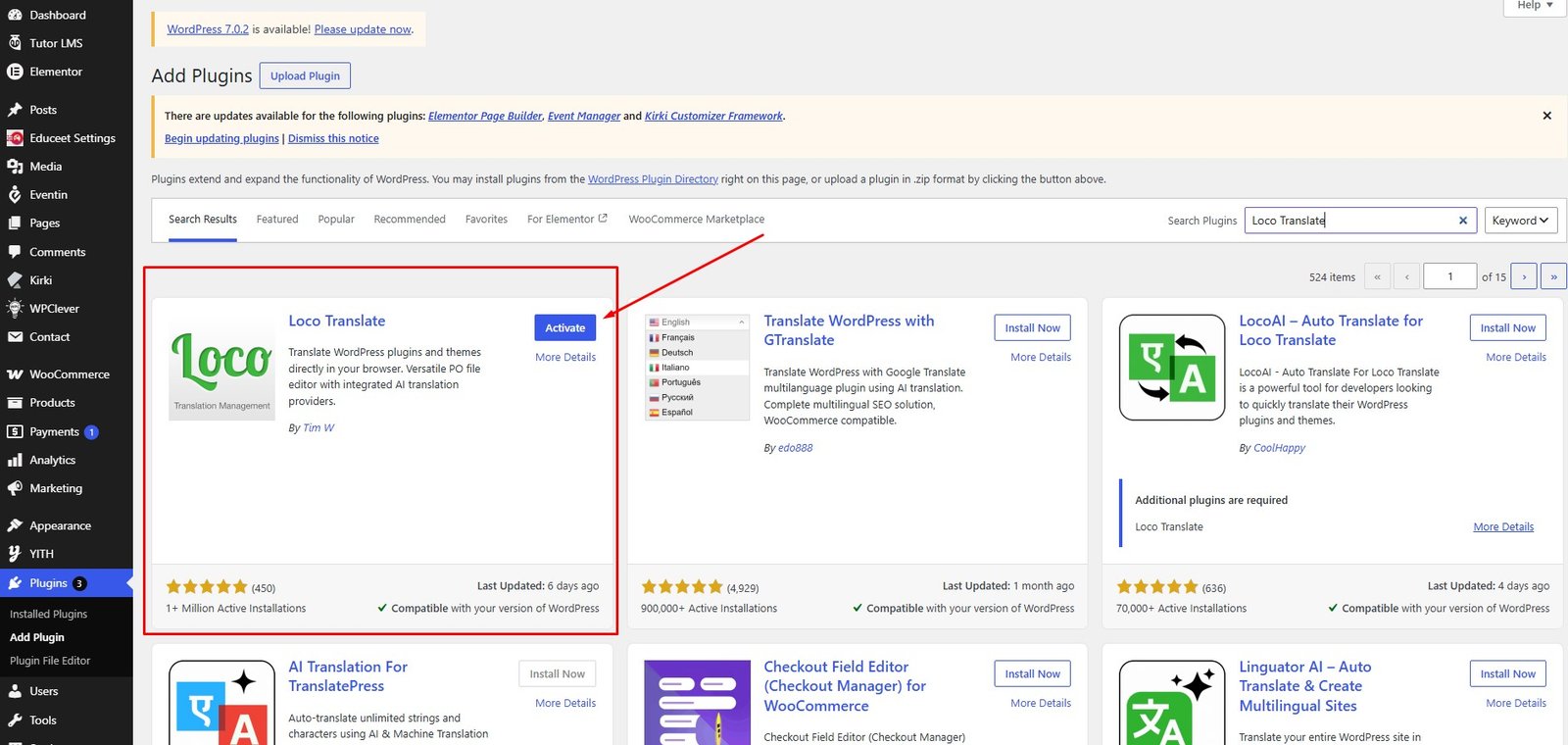Open the WooCommerce sidebar icon
Image resolution: width=1568 pixels, height=745 pixels.
click(15, 374)
